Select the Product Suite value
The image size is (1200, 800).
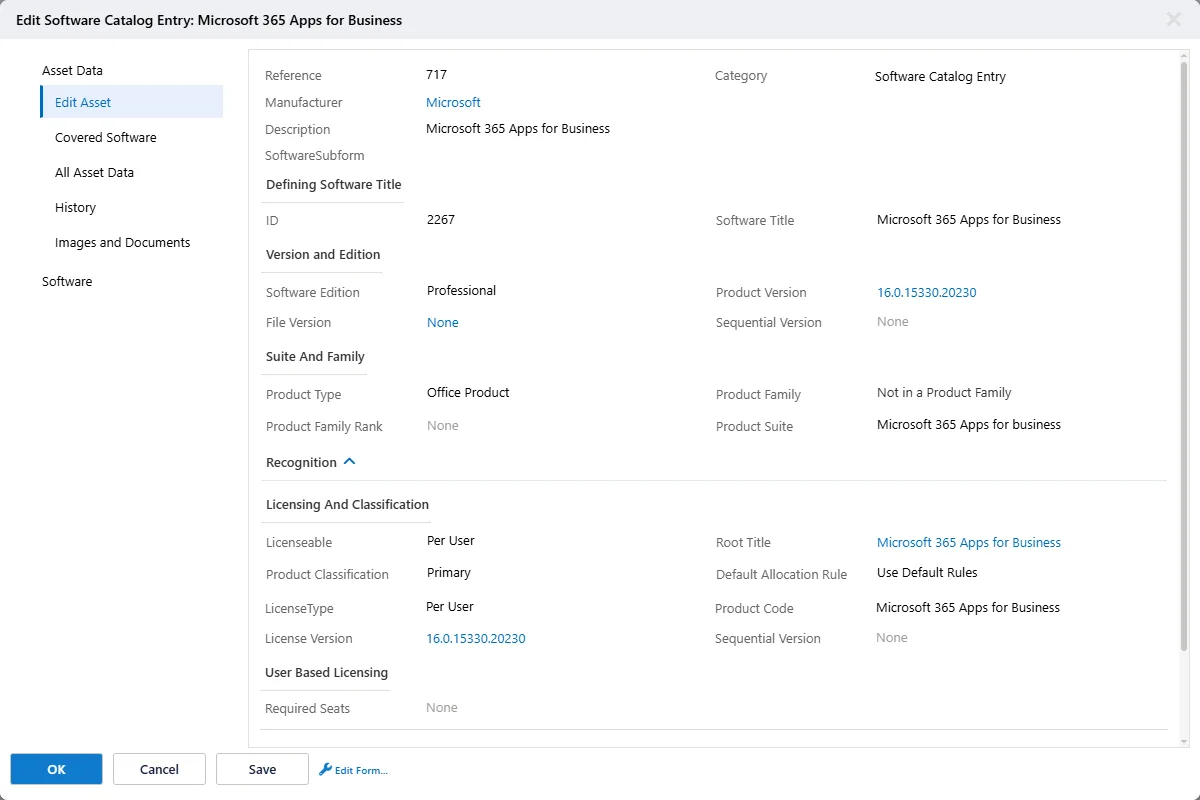coord(969,424)
